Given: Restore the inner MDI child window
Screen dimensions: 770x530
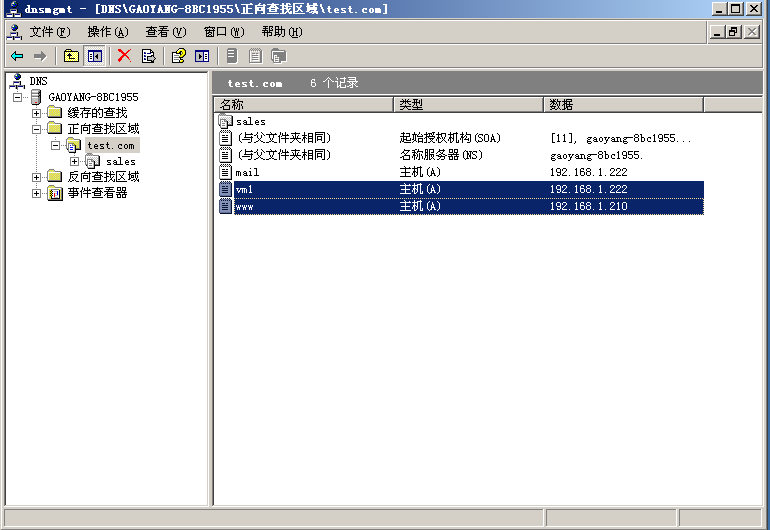Looking at the screenshot, I should [734, 32].
